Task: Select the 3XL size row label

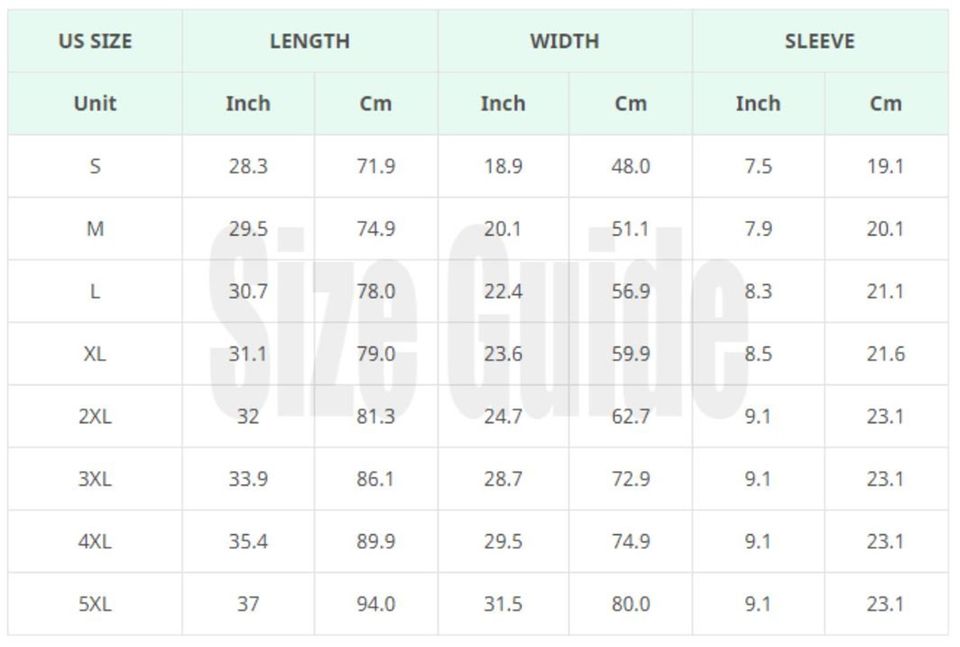Action: coord(95,479)
